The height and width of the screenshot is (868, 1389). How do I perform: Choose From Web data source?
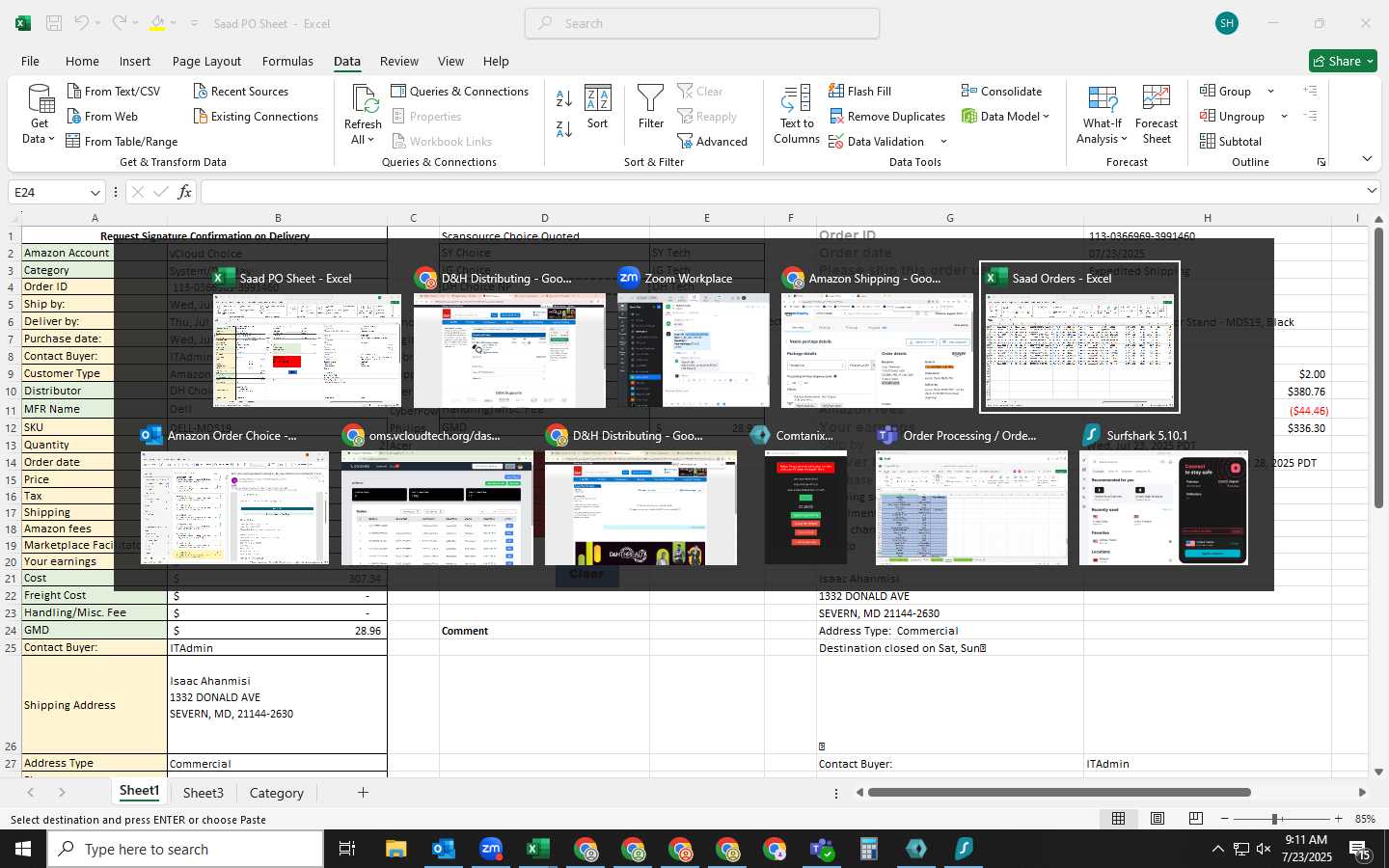click(x=102, y=116)
